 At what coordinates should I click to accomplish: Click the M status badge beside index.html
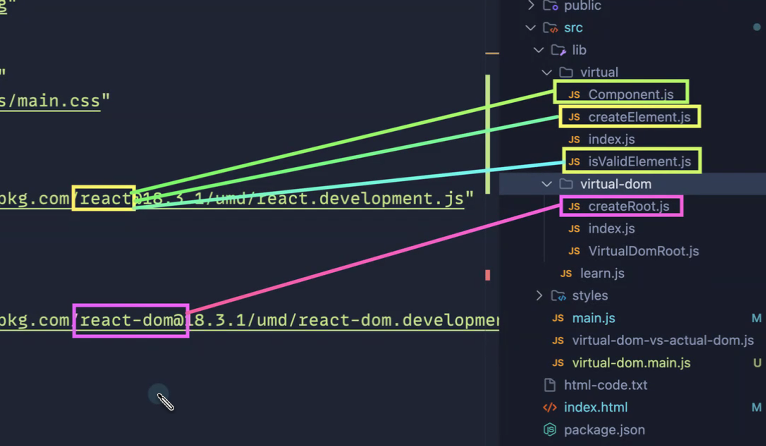click(756, 407)
